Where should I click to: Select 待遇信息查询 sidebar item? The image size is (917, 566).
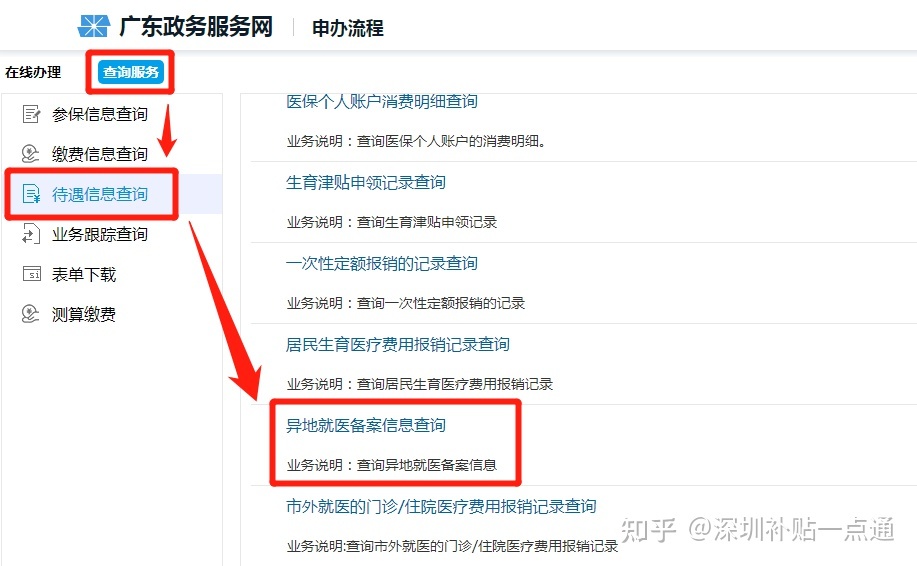coord(100,194)
